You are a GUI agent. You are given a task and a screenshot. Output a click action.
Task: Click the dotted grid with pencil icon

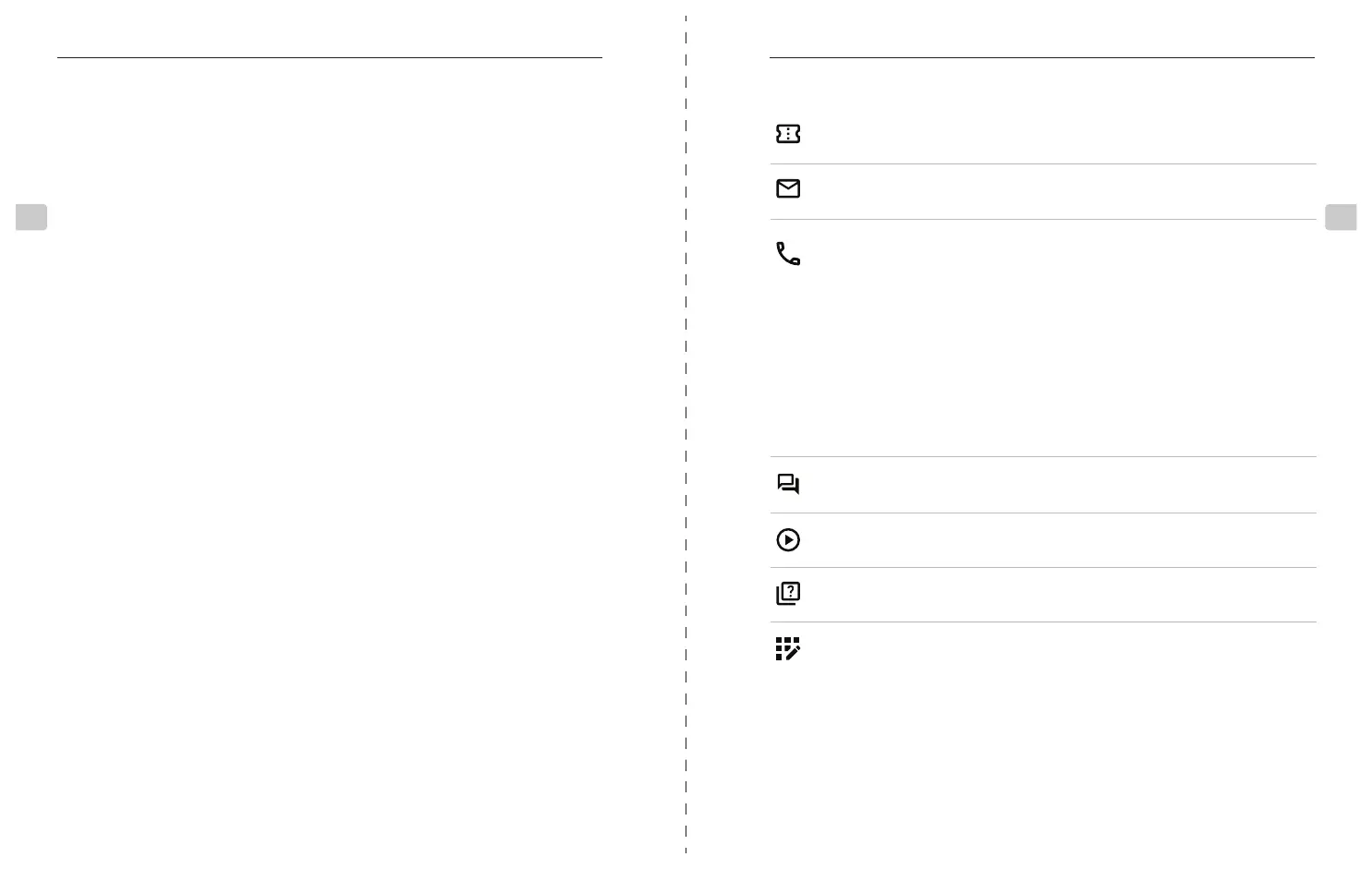pos(787,649)
